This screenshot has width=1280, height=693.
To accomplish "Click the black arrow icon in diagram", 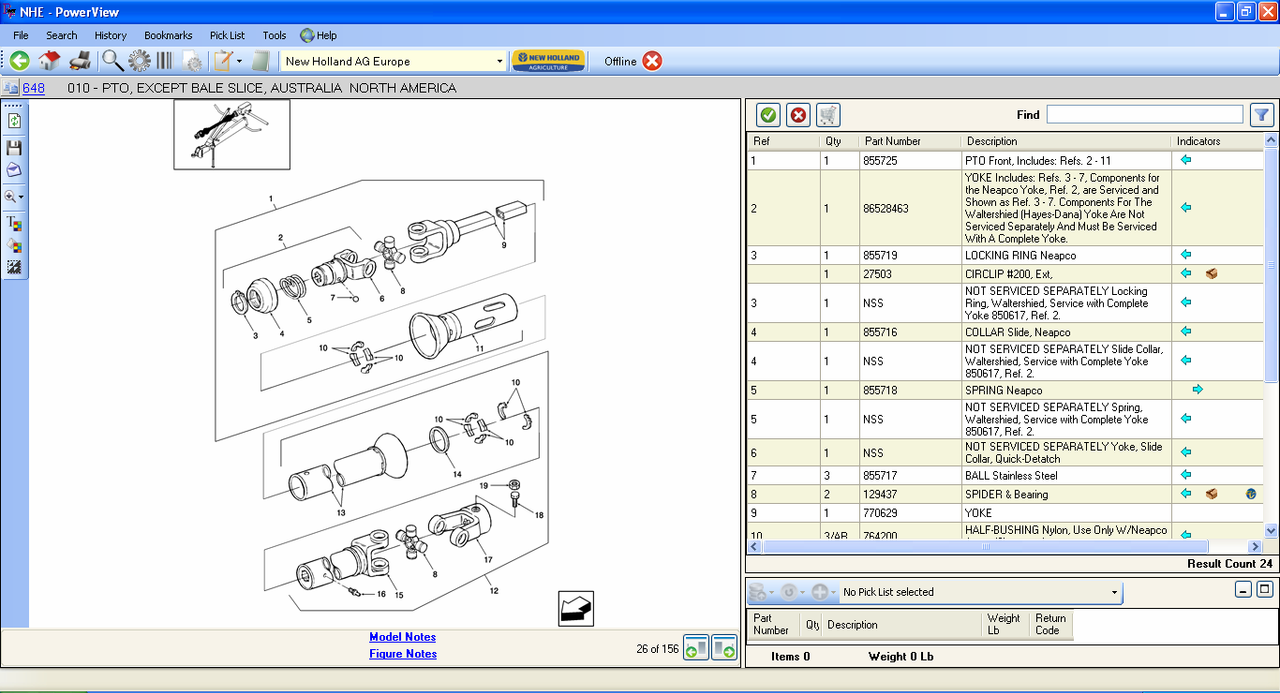I will point(576,609).
